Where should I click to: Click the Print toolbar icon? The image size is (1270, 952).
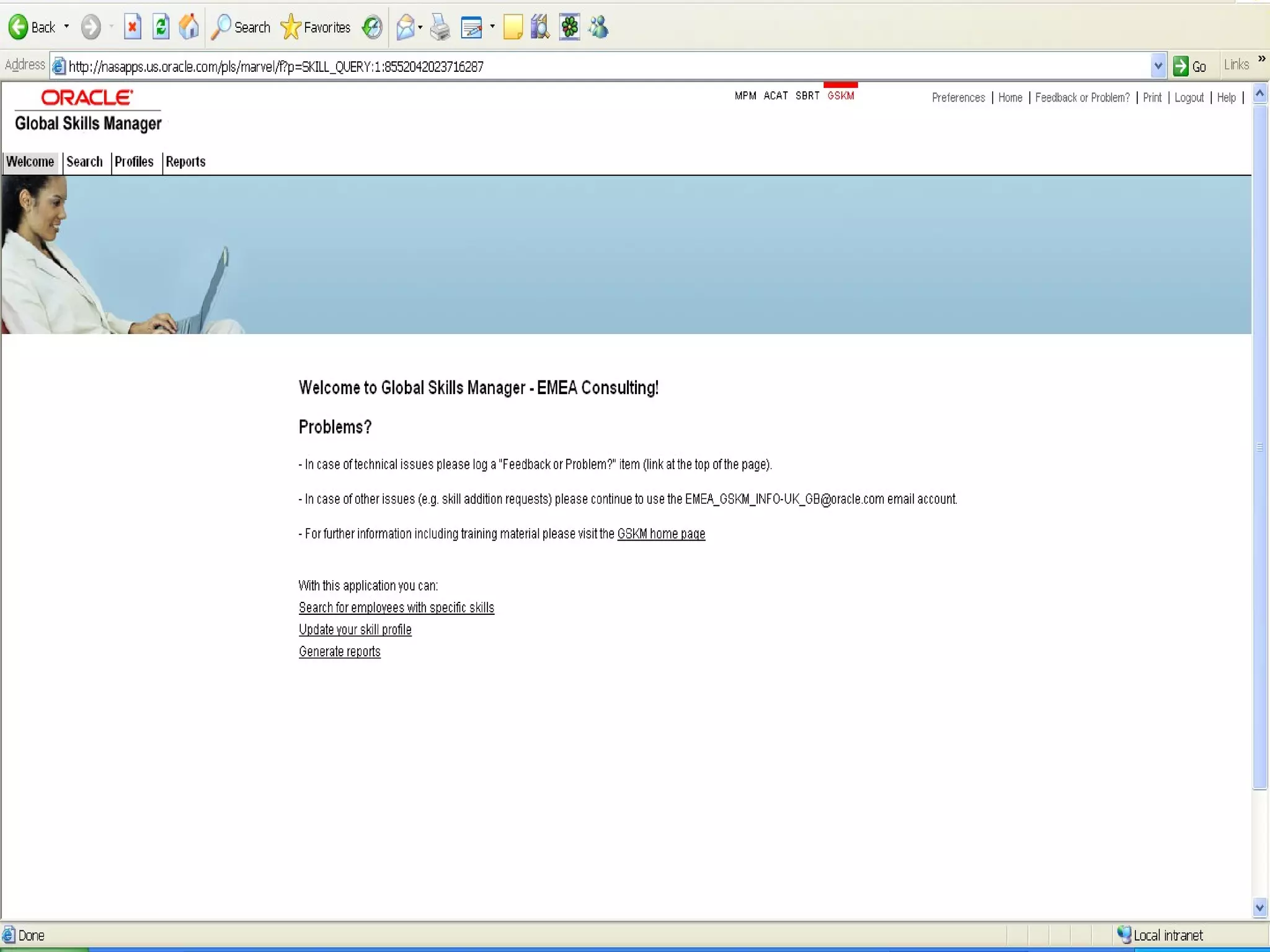[440, 27]
